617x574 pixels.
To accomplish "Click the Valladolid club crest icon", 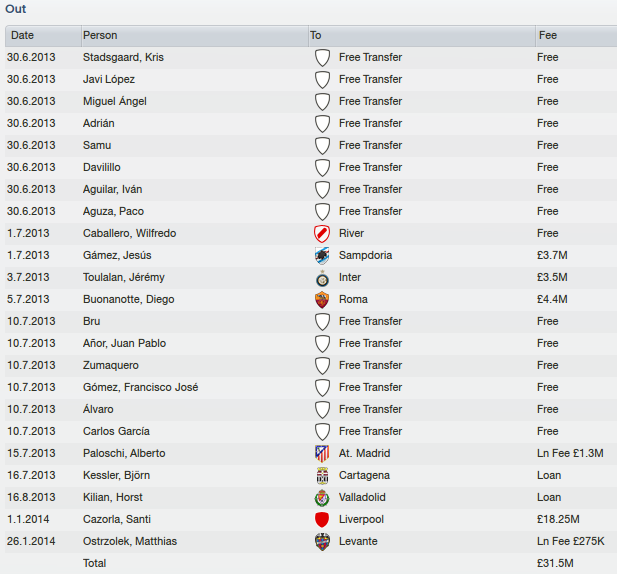I will [x=322, y=498].
